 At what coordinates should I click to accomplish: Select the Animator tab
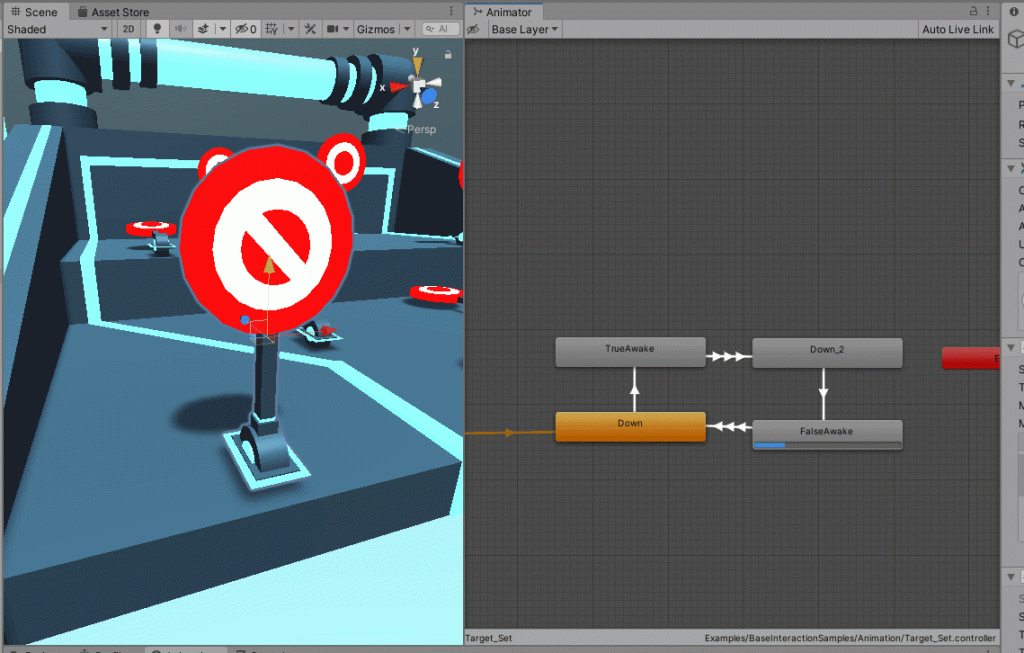point(504,12)
